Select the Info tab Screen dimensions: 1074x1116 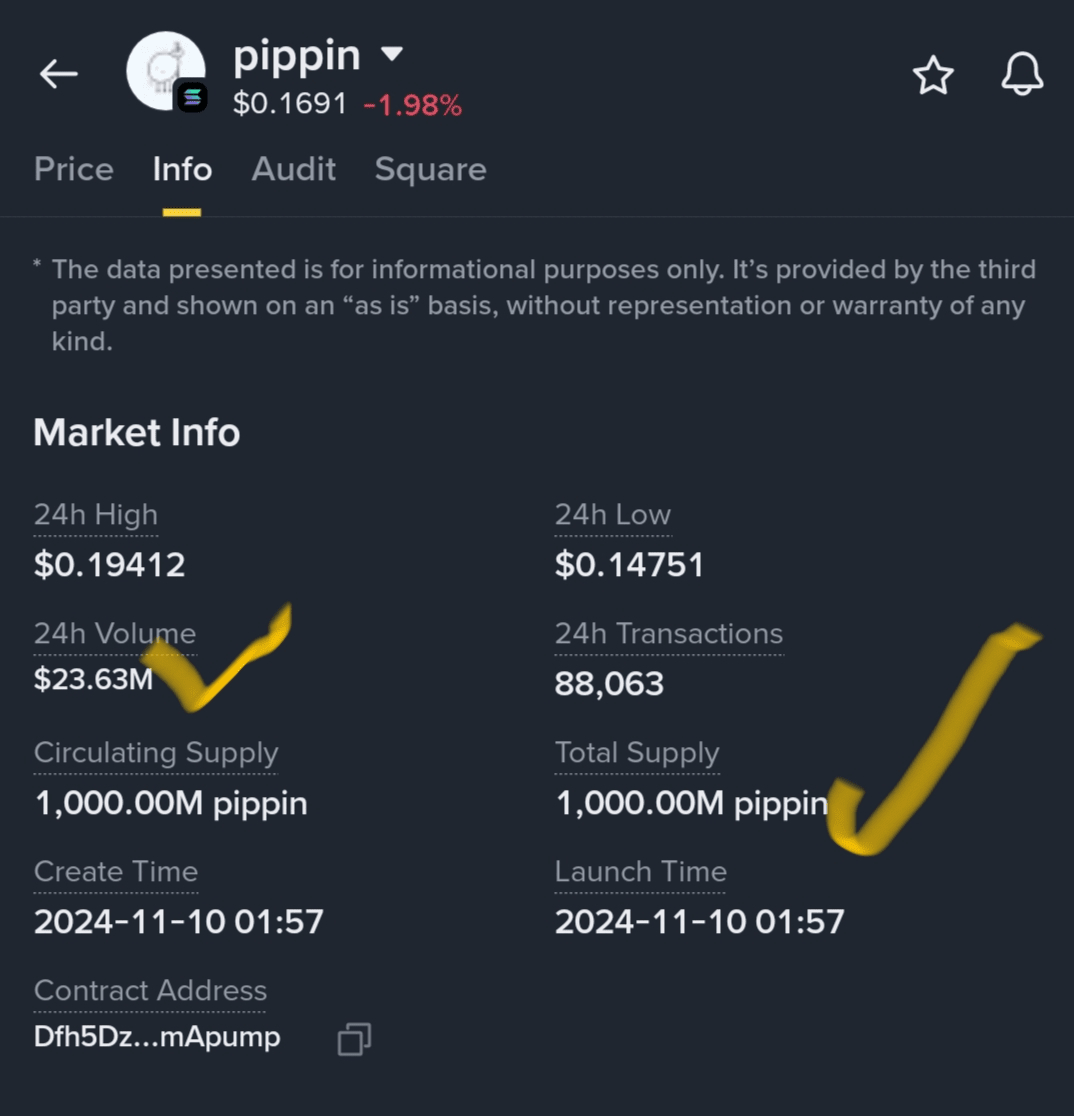(182, 169)
